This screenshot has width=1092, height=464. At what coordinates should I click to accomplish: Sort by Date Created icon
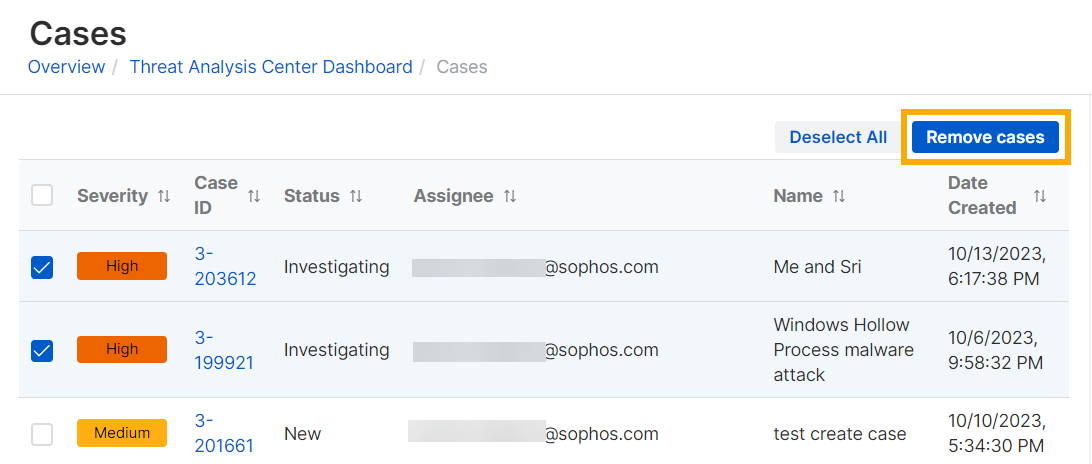[x=1040, y=196]
